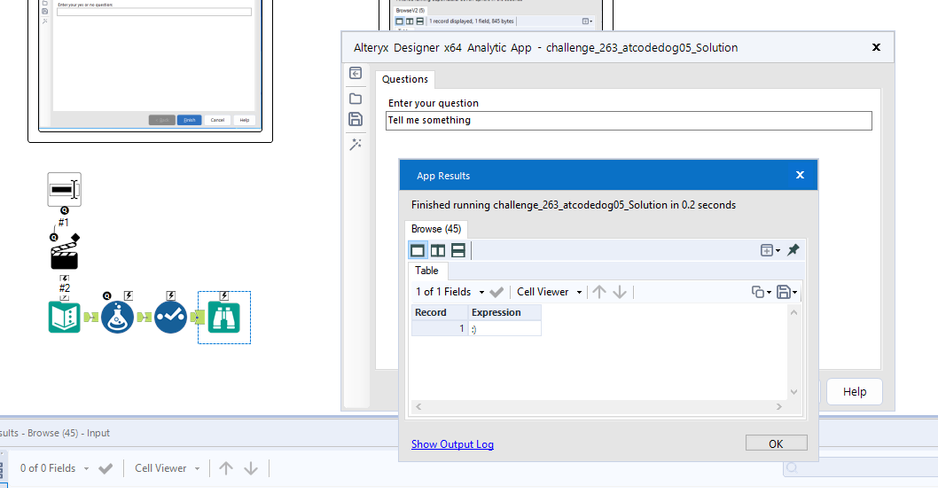
Task: Click Show Output Log link
Action: click(x=452, y=444)
